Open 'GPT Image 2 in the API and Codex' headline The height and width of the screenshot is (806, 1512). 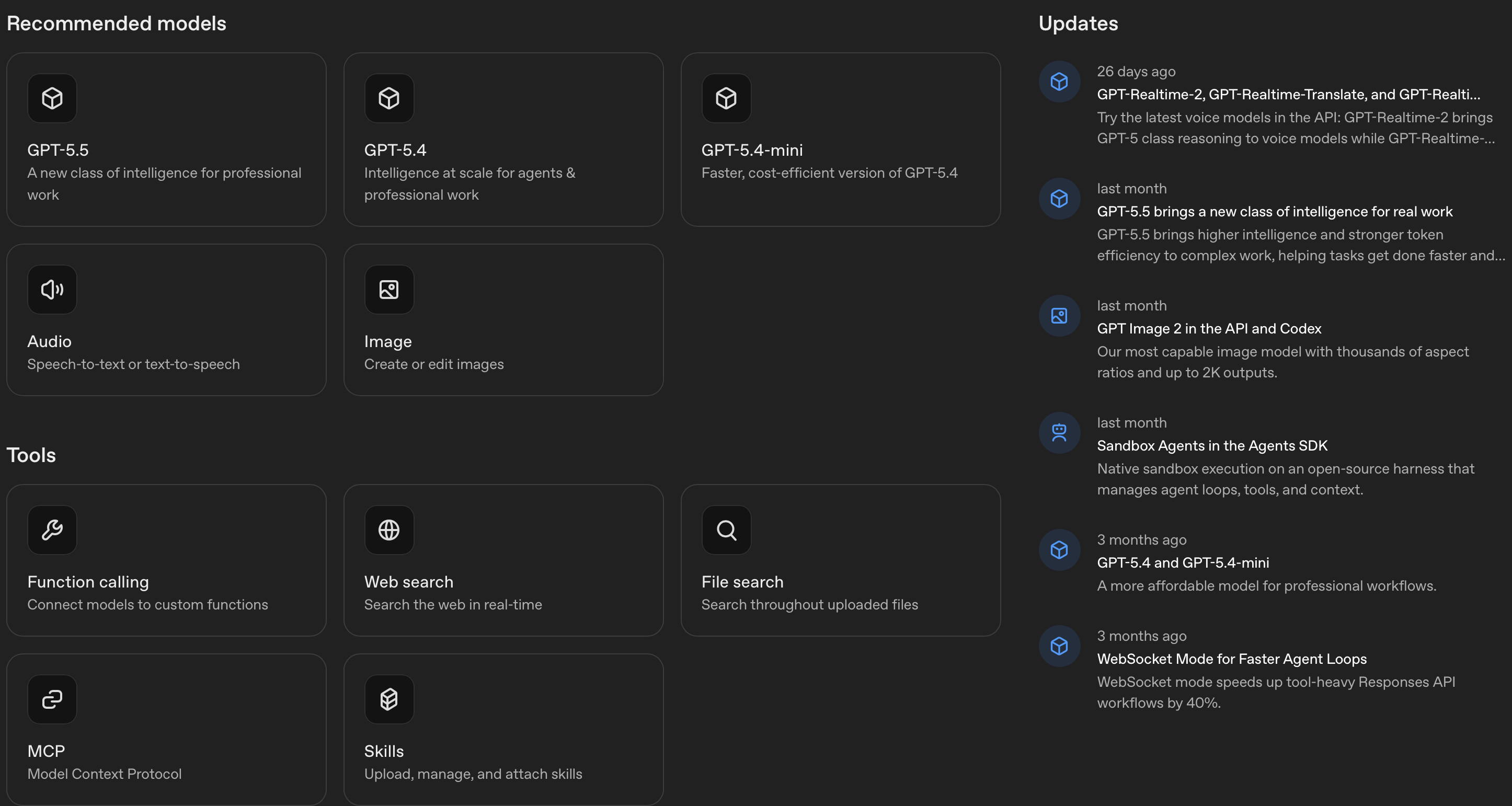(x=1209, y=328)
